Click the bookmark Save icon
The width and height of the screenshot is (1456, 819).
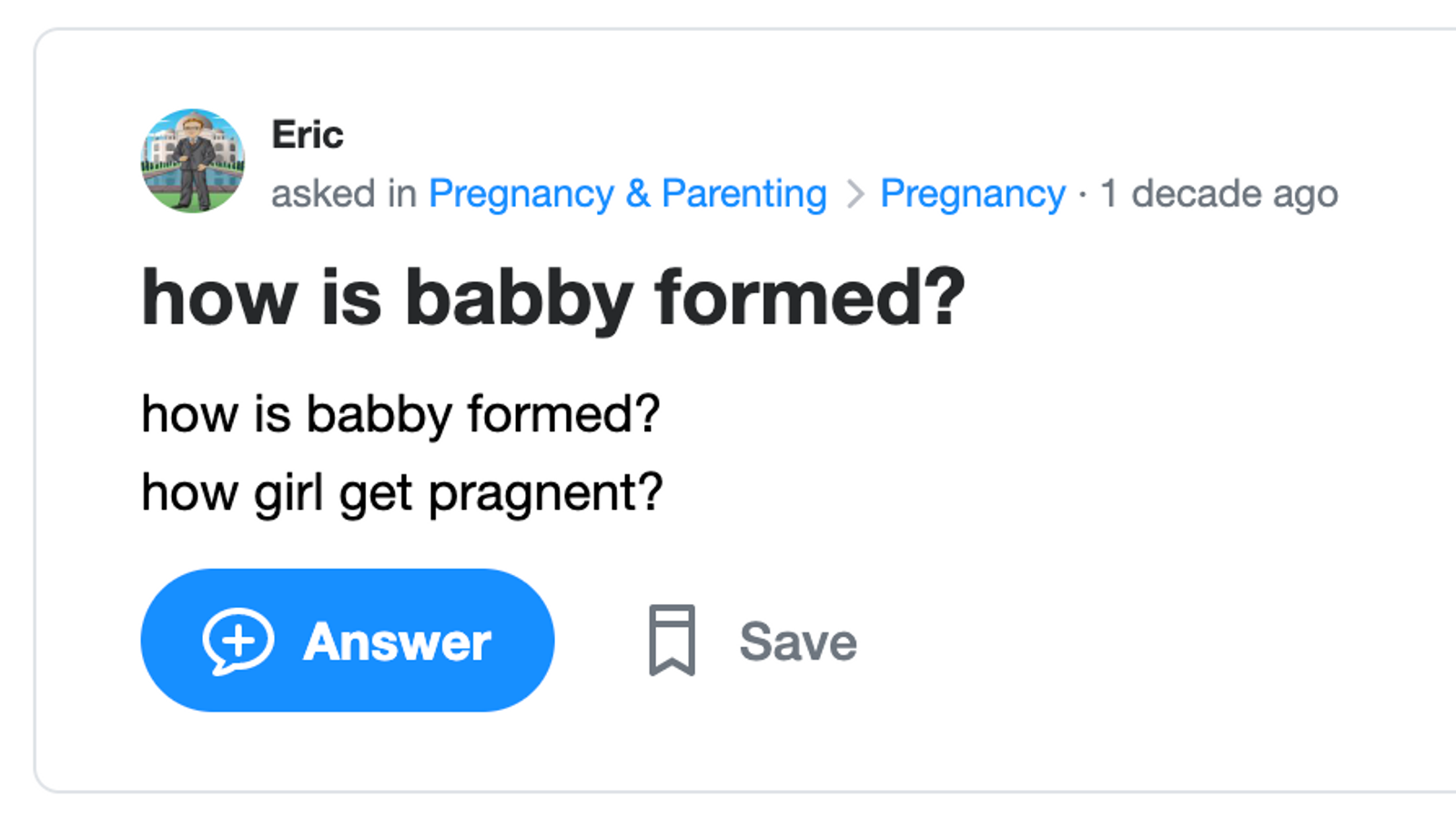tap(672, 641)
